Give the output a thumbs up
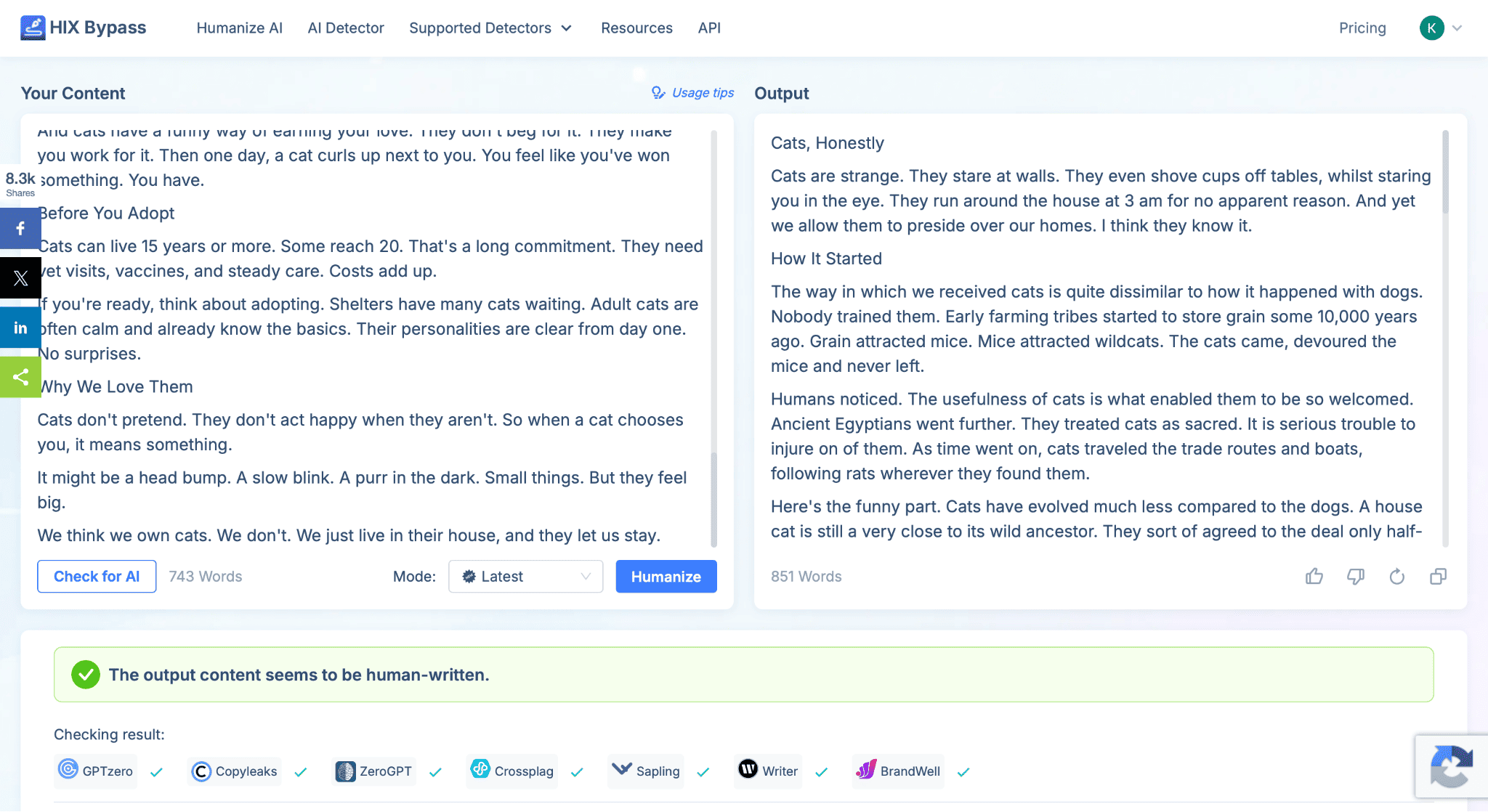Viewport: 1488px width, 812px height. (1314, 576)
